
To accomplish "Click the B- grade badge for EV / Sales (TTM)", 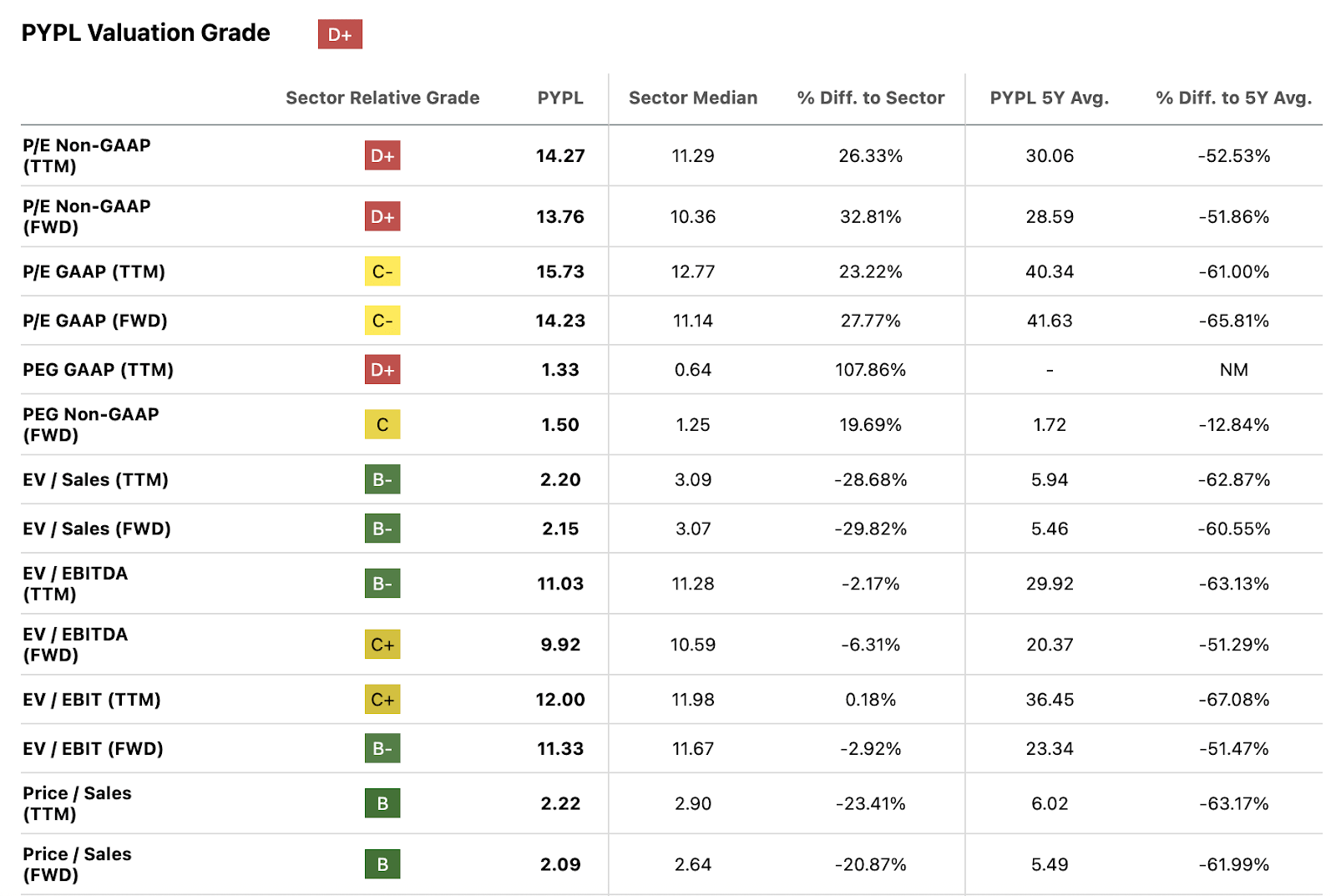I will (x=382, y=479).
